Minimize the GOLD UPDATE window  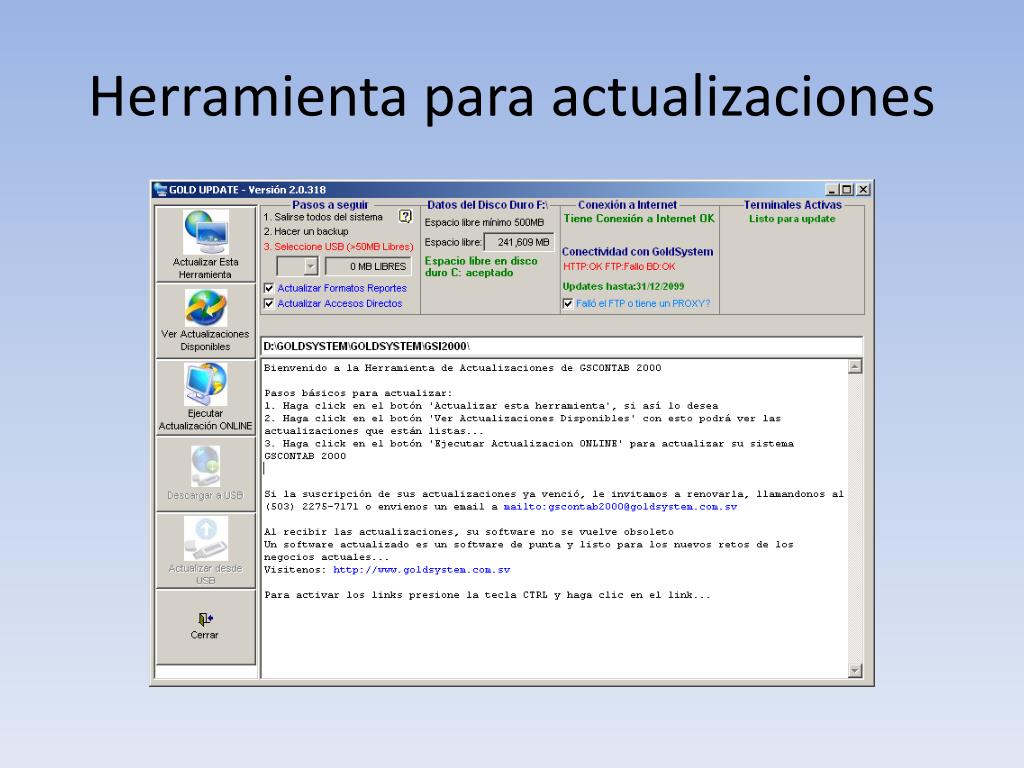coord(832,190)
